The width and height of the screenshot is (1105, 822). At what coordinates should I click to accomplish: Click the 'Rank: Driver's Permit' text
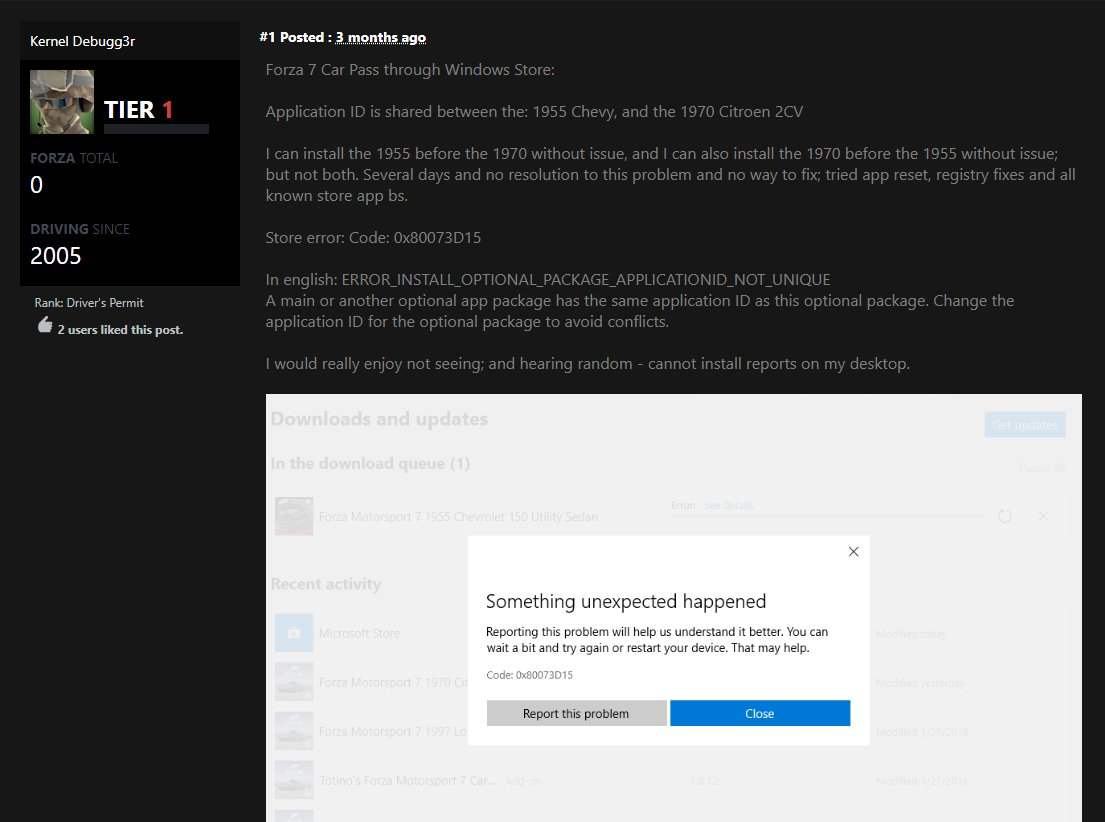click(89, 302)
